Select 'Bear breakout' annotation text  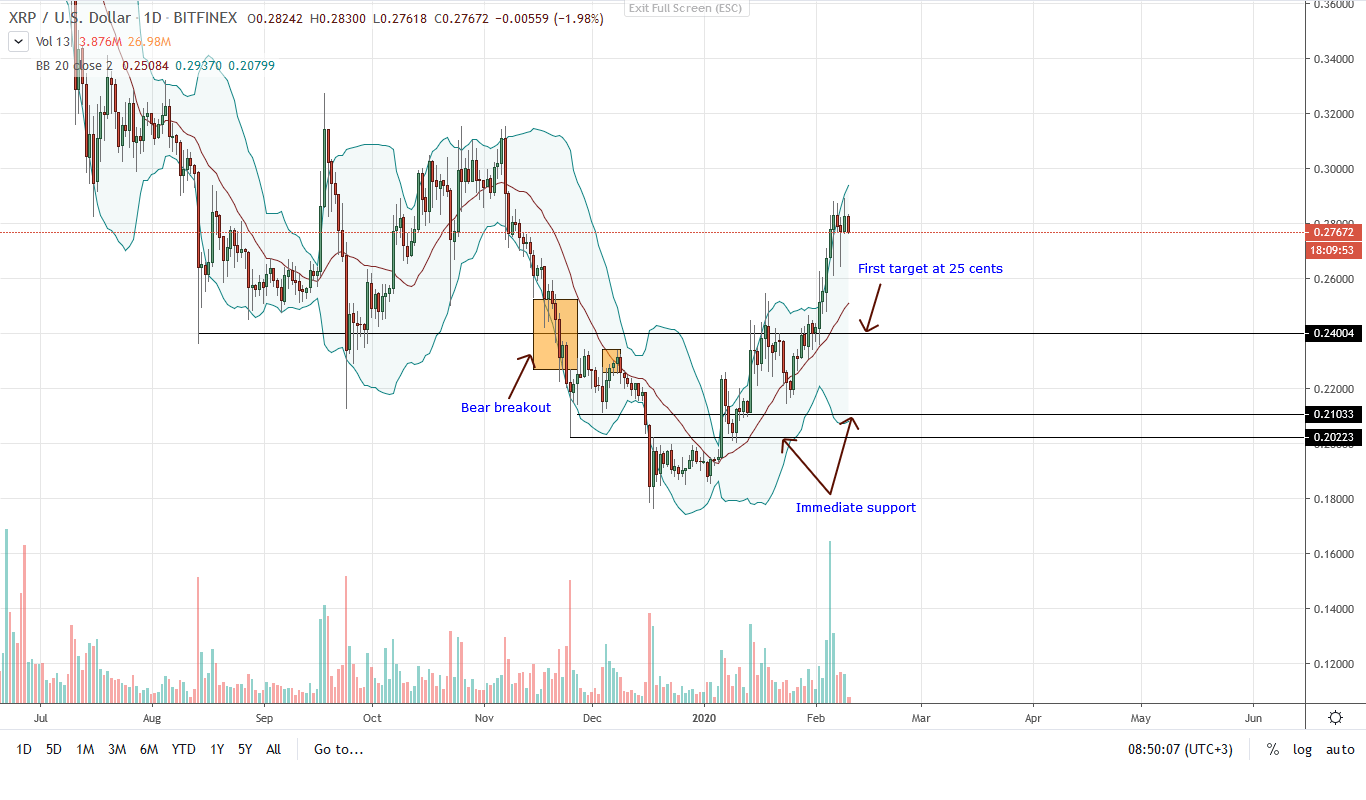pos(506,408)
